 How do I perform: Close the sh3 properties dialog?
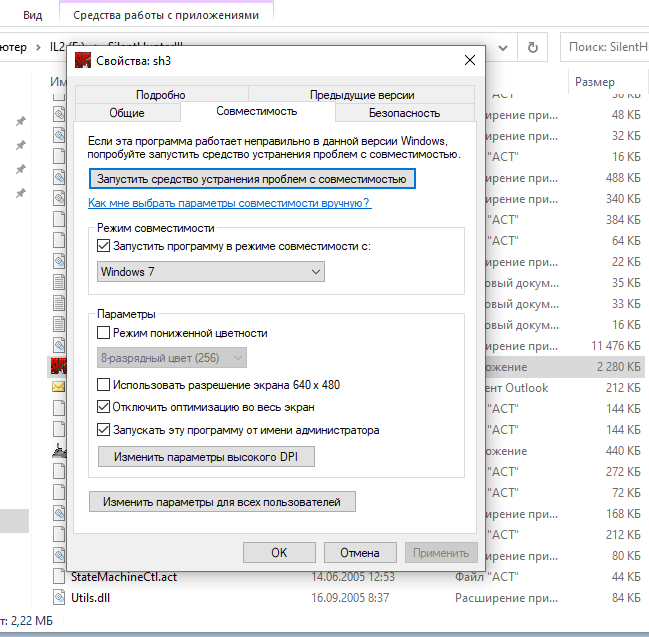coord(470,60)
